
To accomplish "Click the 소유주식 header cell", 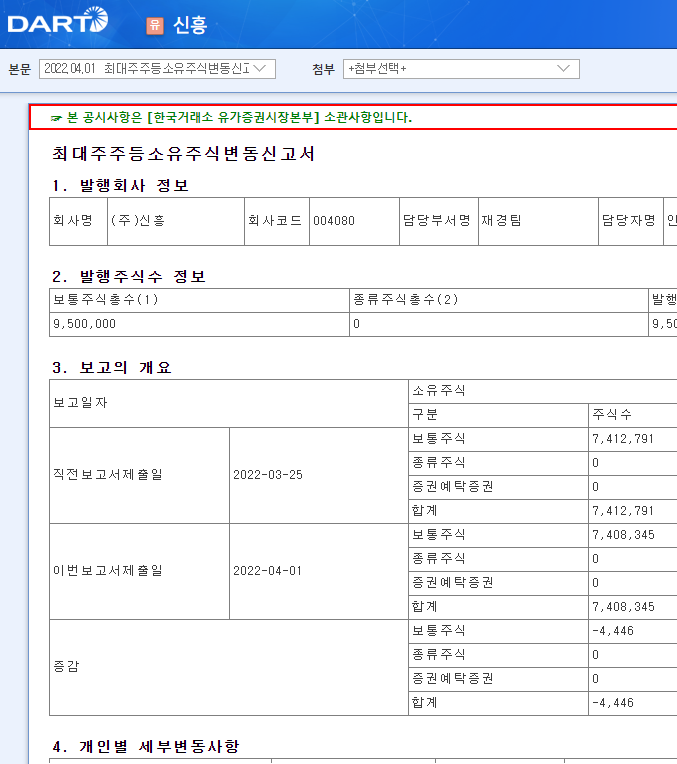I will tap(542, 391).
